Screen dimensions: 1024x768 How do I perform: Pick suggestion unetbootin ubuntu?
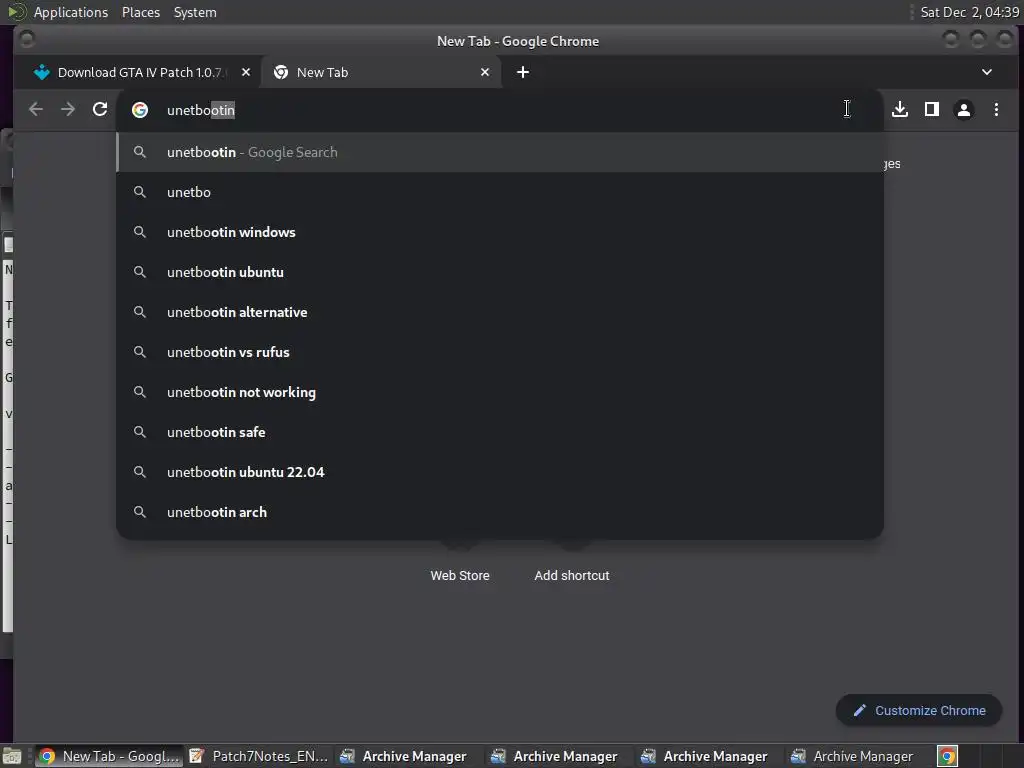[500, 272]
